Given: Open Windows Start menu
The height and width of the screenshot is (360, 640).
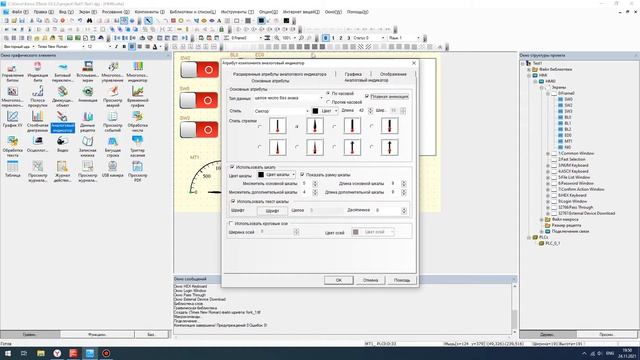Looking at the screenshot, I should coord(7,353).
